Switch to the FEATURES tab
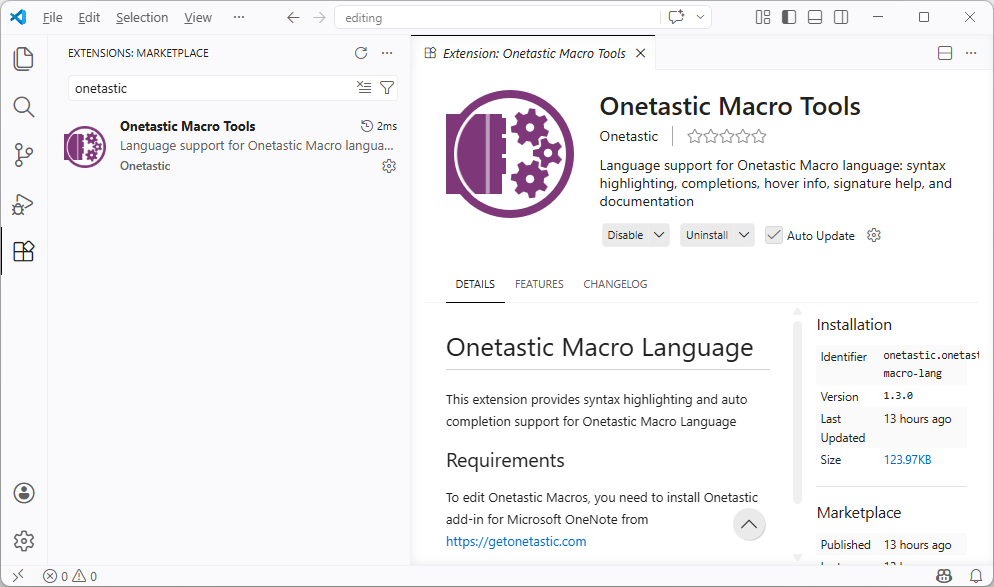 (539, 284)
